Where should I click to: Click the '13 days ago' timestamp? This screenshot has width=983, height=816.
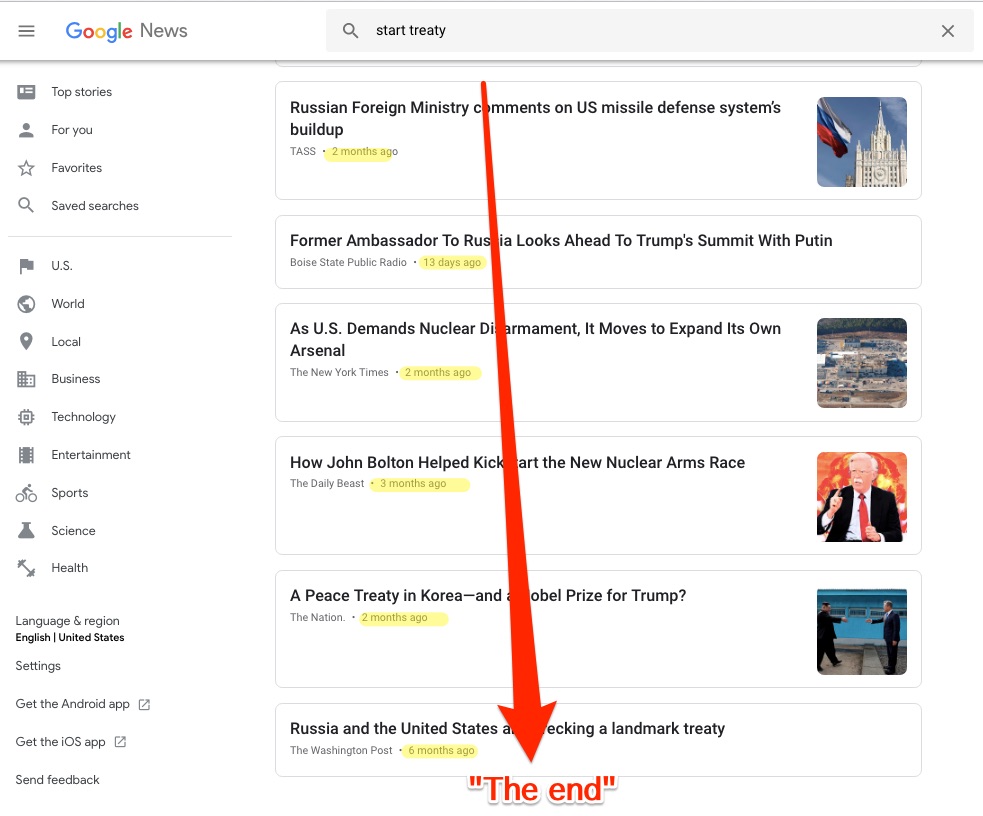(x=452, y=262)
